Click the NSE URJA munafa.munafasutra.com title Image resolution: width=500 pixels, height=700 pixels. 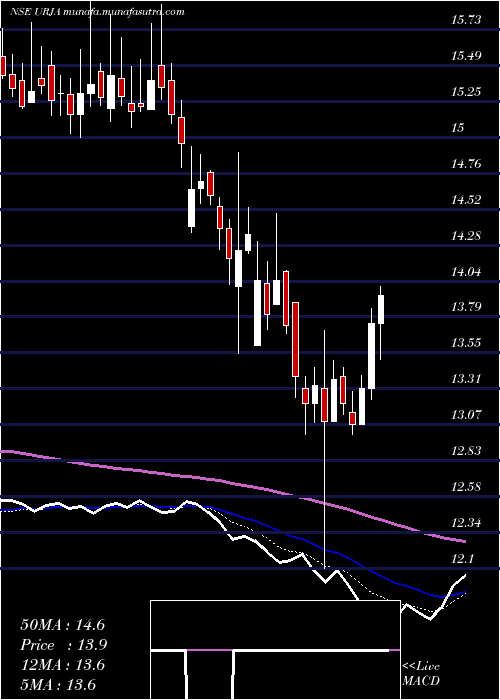tap(97, 12)
